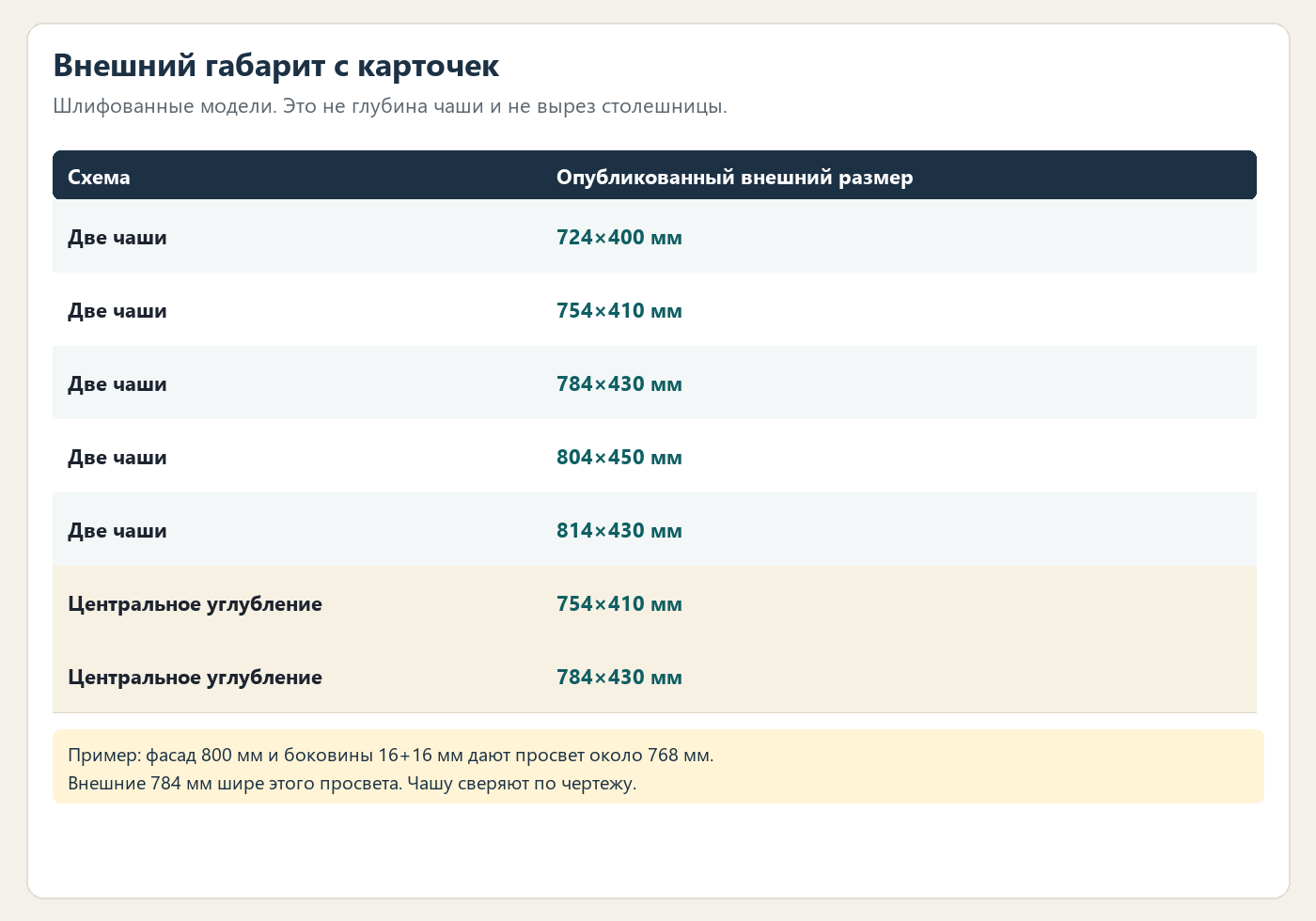Click the heading "Внешний габарит с карточек"

(276, 66)
